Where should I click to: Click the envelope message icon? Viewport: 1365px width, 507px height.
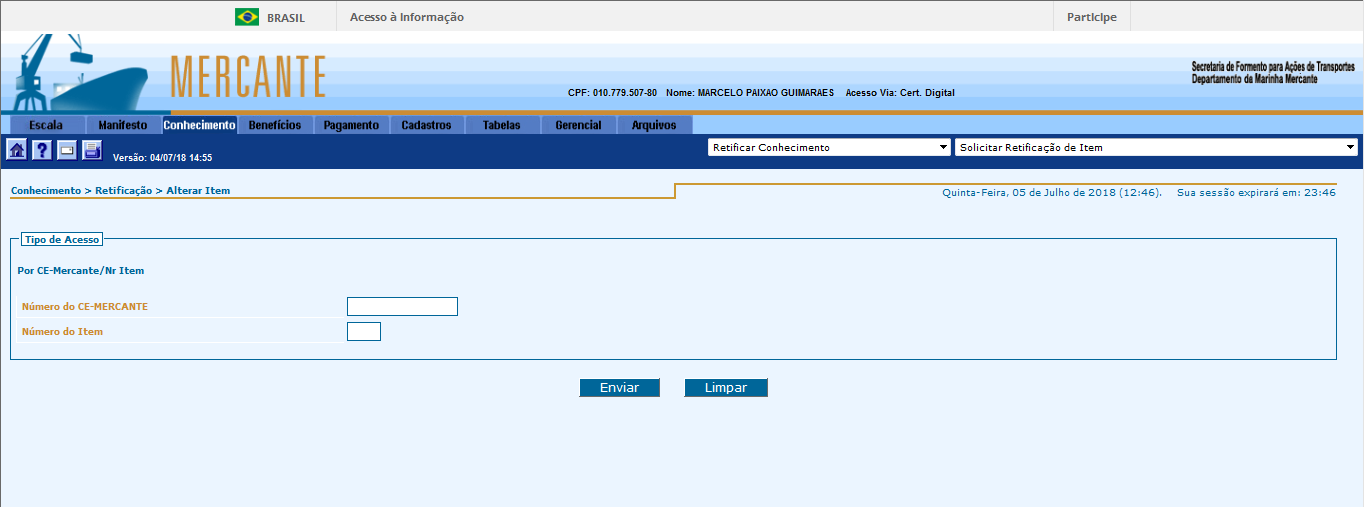pyautogui.click(x=67, y=151)
